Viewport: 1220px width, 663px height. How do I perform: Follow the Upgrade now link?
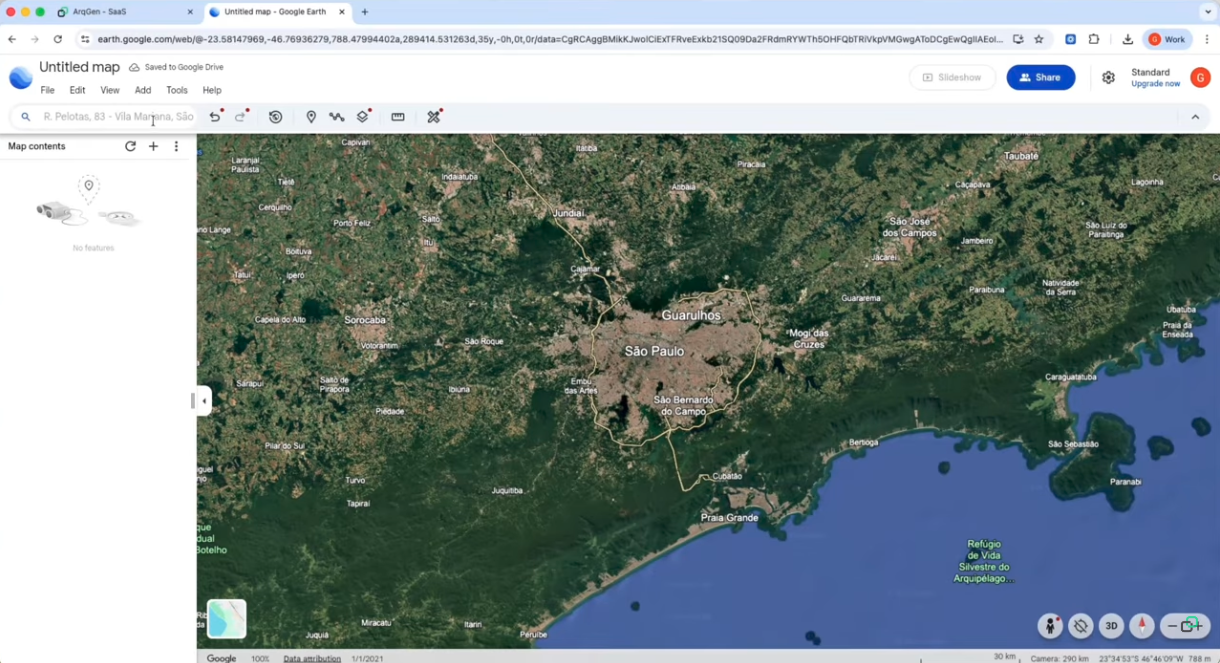coord(1155,84)
